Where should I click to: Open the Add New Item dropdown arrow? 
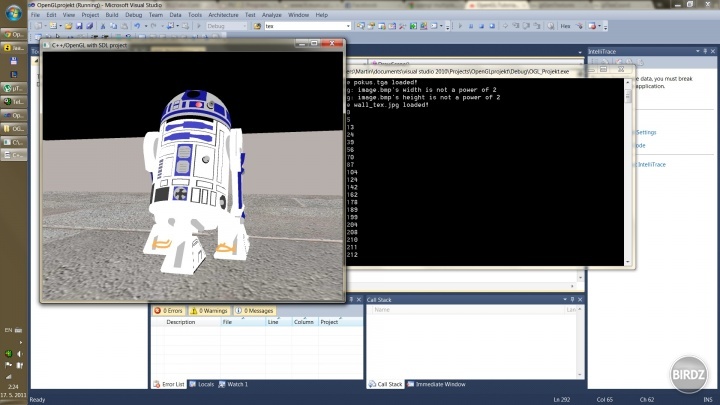(x=60, y=26)
